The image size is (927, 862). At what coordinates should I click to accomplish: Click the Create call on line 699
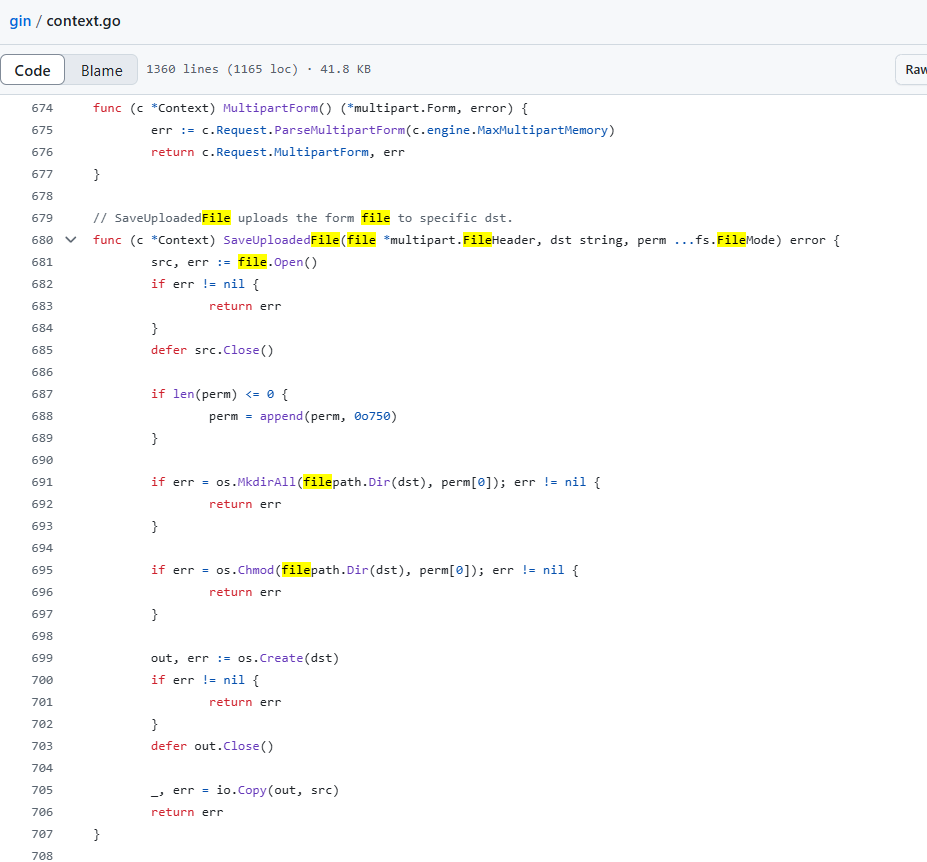coord(281,658)
